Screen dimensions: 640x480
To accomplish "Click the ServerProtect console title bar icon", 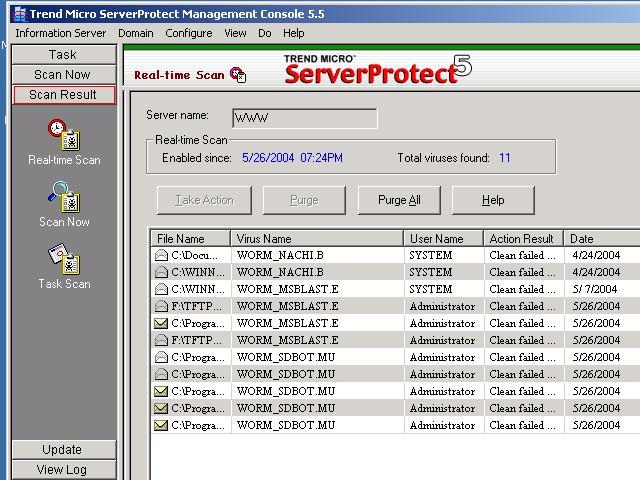I will pyautogui.click(x=19, y=14).
